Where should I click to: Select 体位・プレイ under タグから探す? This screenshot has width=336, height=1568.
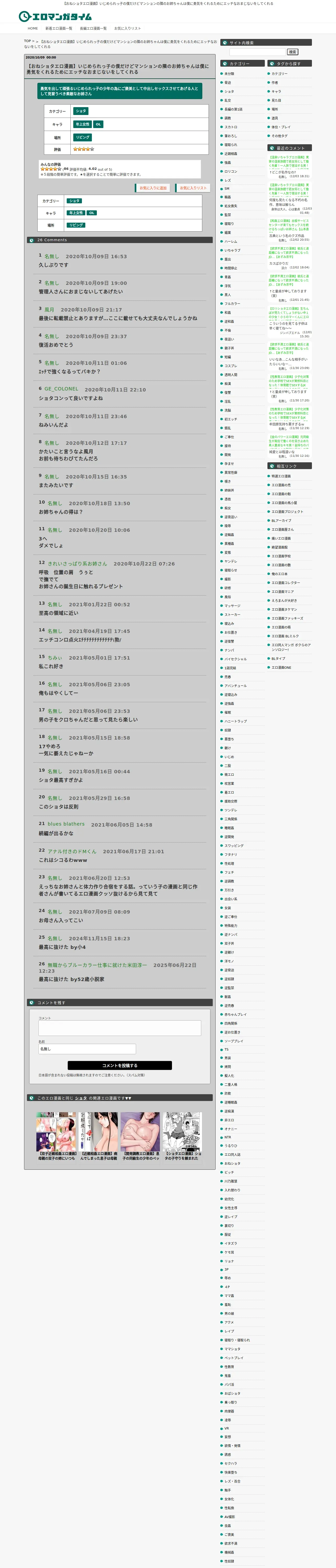tap(281, 127)
